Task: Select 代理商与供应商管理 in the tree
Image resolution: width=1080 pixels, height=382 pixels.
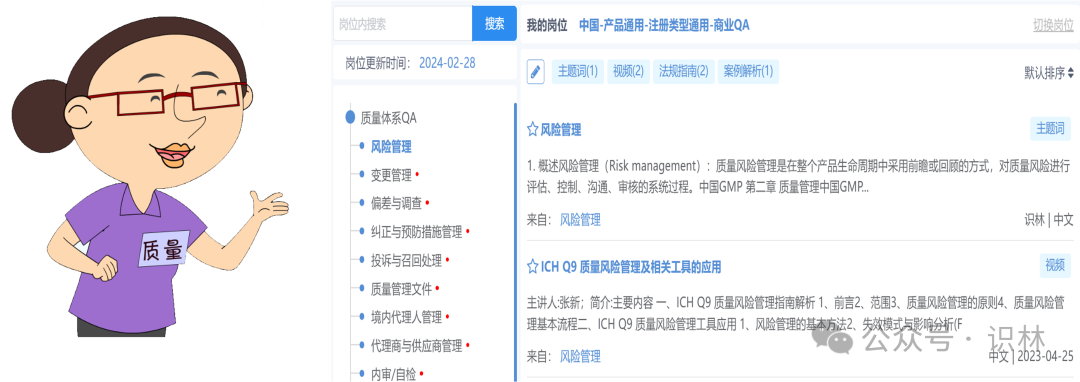Action: tap(416, 346)
